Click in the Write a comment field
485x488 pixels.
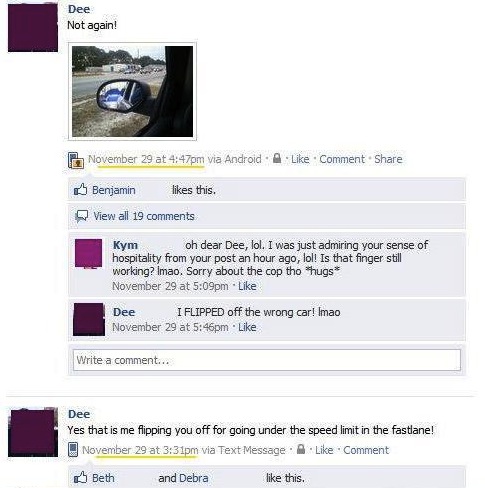pos(267,360)
